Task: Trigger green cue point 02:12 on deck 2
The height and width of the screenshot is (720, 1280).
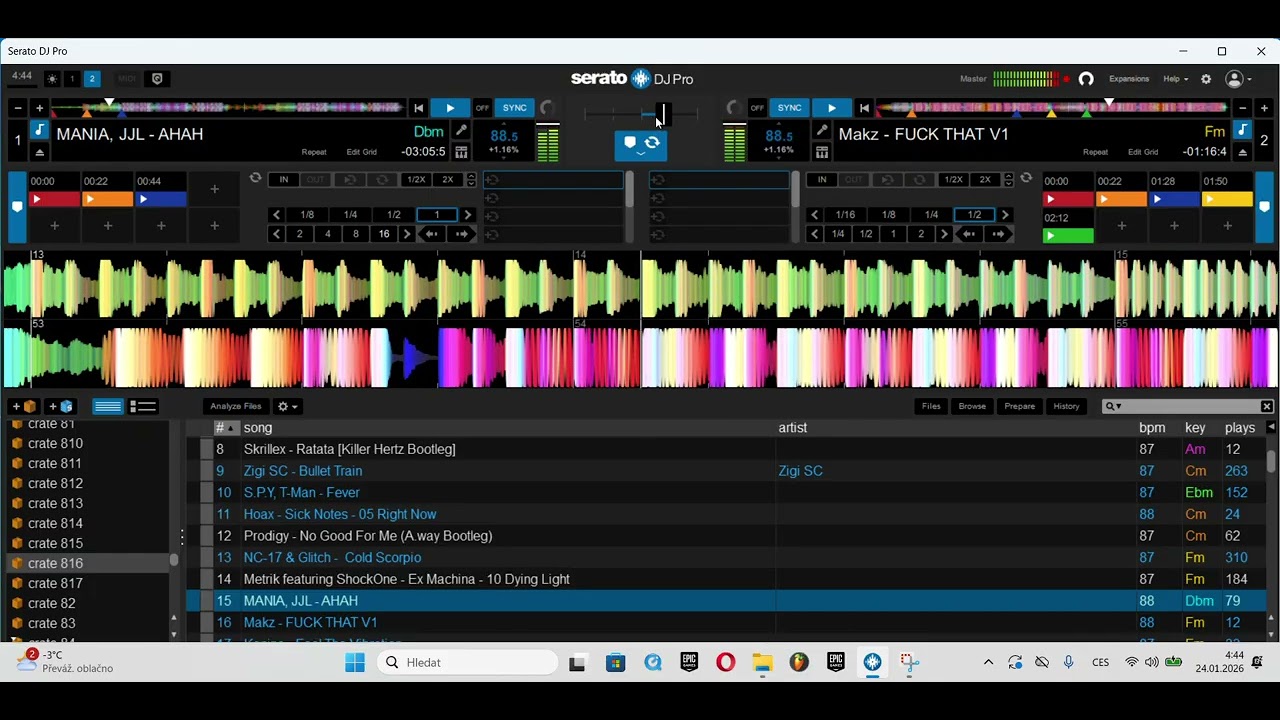Action: tap(1068, 236)
